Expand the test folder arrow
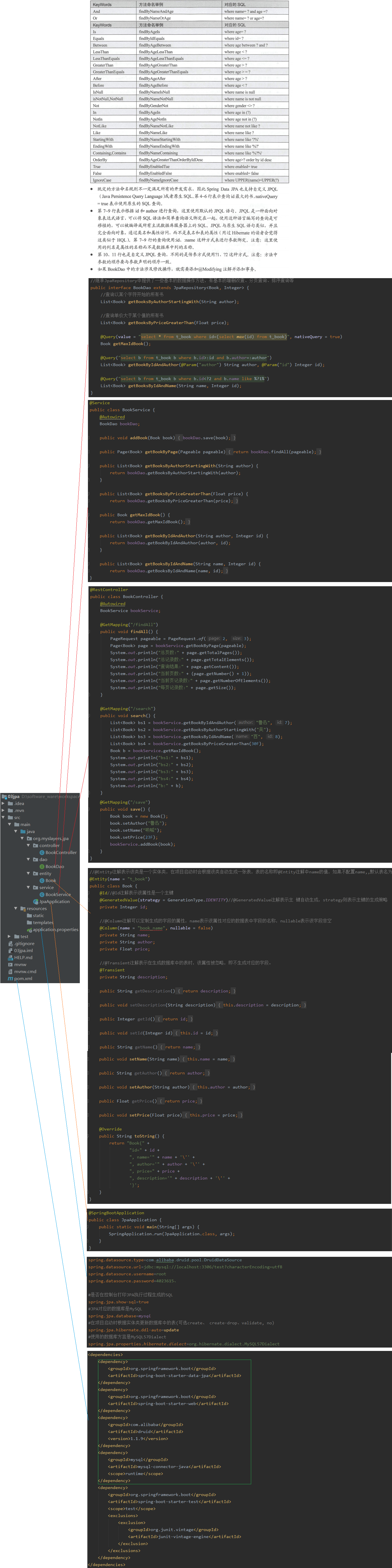This screenshot has height=1568, width=392. (x=9, y=936)
